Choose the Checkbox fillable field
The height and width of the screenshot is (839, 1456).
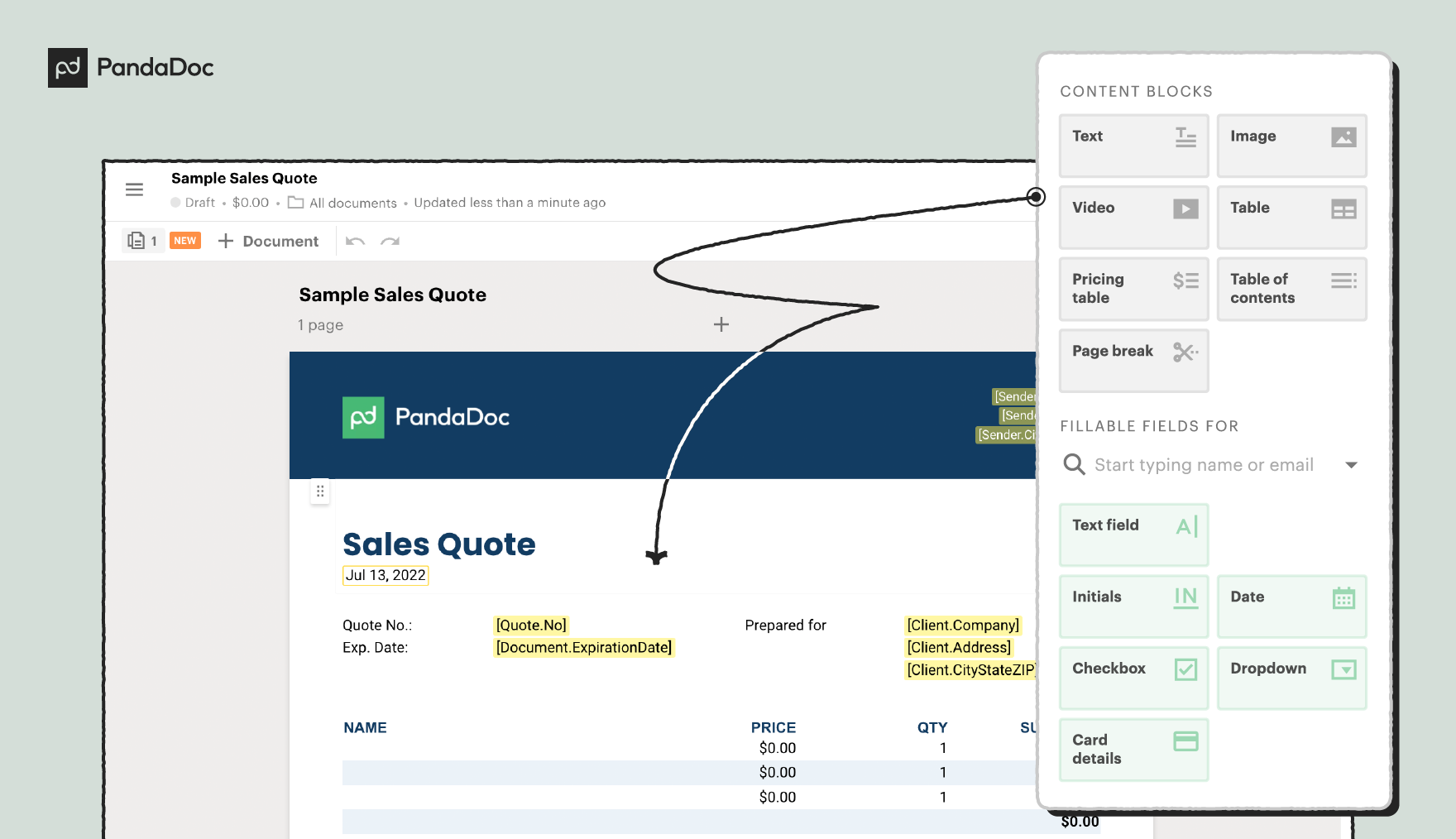pyautogui.click(x=1134, y=678)
